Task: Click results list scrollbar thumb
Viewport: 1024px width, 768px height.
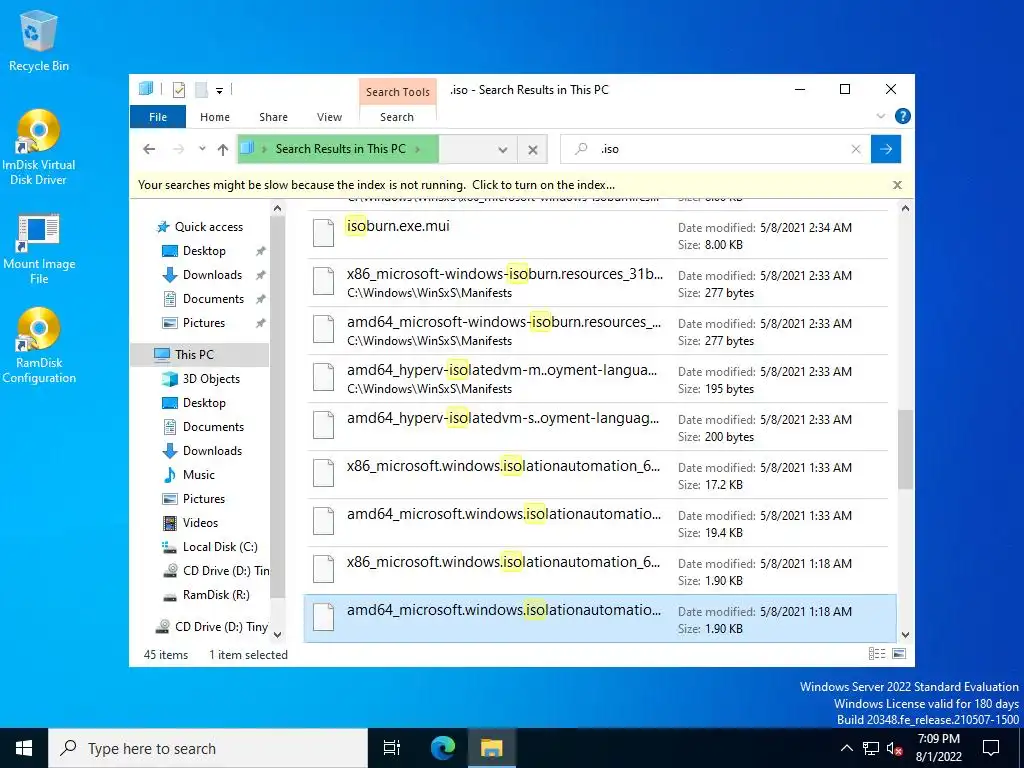Action: coord(905,449)
